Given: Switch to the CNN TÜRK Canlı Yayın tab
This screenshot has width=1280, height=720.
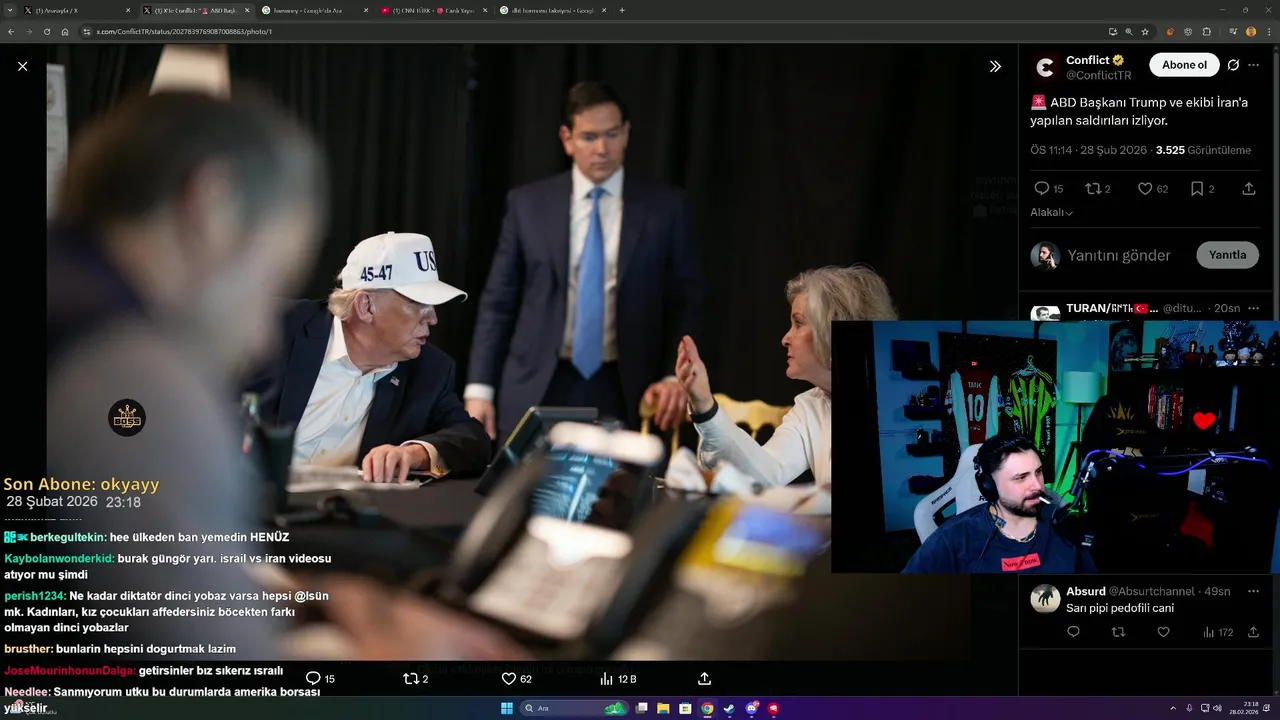Looking at the screenshot, I should (433, 10).
